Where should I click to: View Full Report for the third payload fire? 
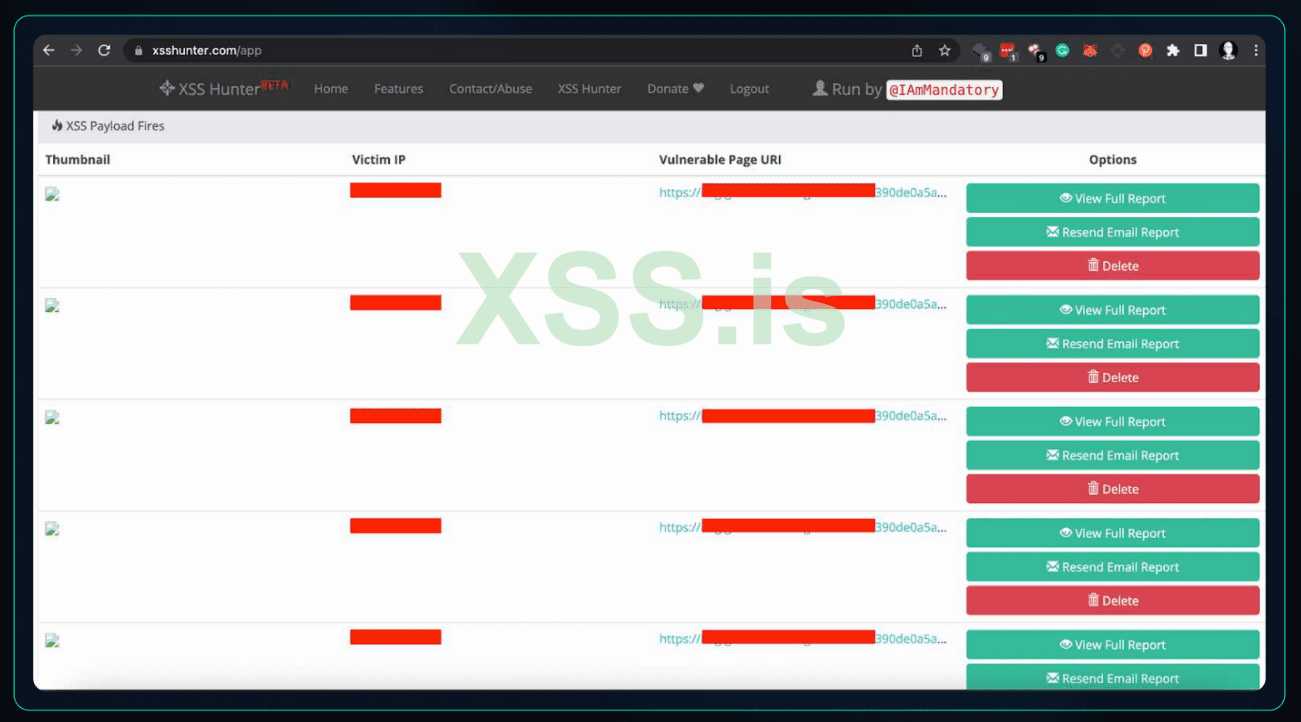[1112, 422]
